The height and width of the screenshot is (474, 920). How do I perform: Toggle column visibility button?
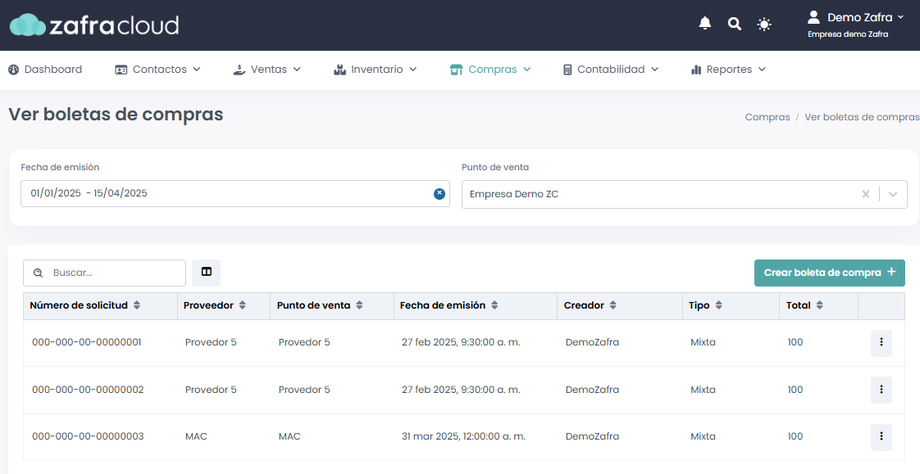pos(206,272)
